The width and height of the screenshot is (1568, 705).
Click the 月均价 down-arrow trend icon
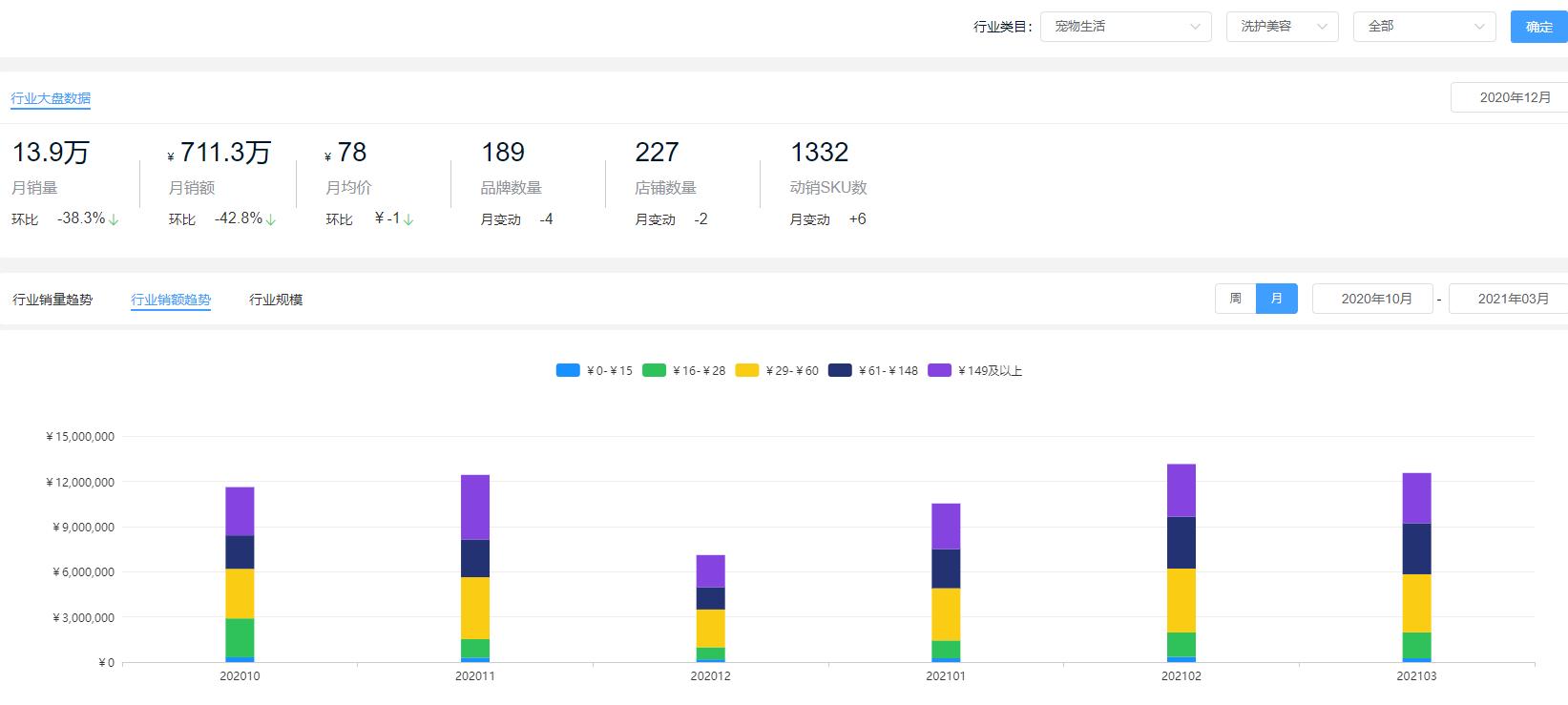coord(408,219)
